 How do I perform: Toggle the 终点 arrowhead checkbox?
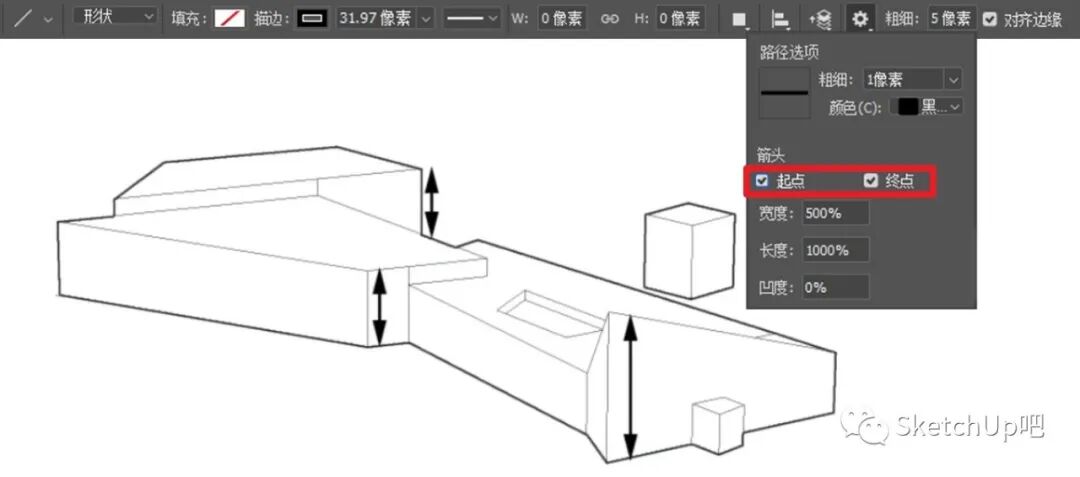pyautogui.click(x=871, y=181)
